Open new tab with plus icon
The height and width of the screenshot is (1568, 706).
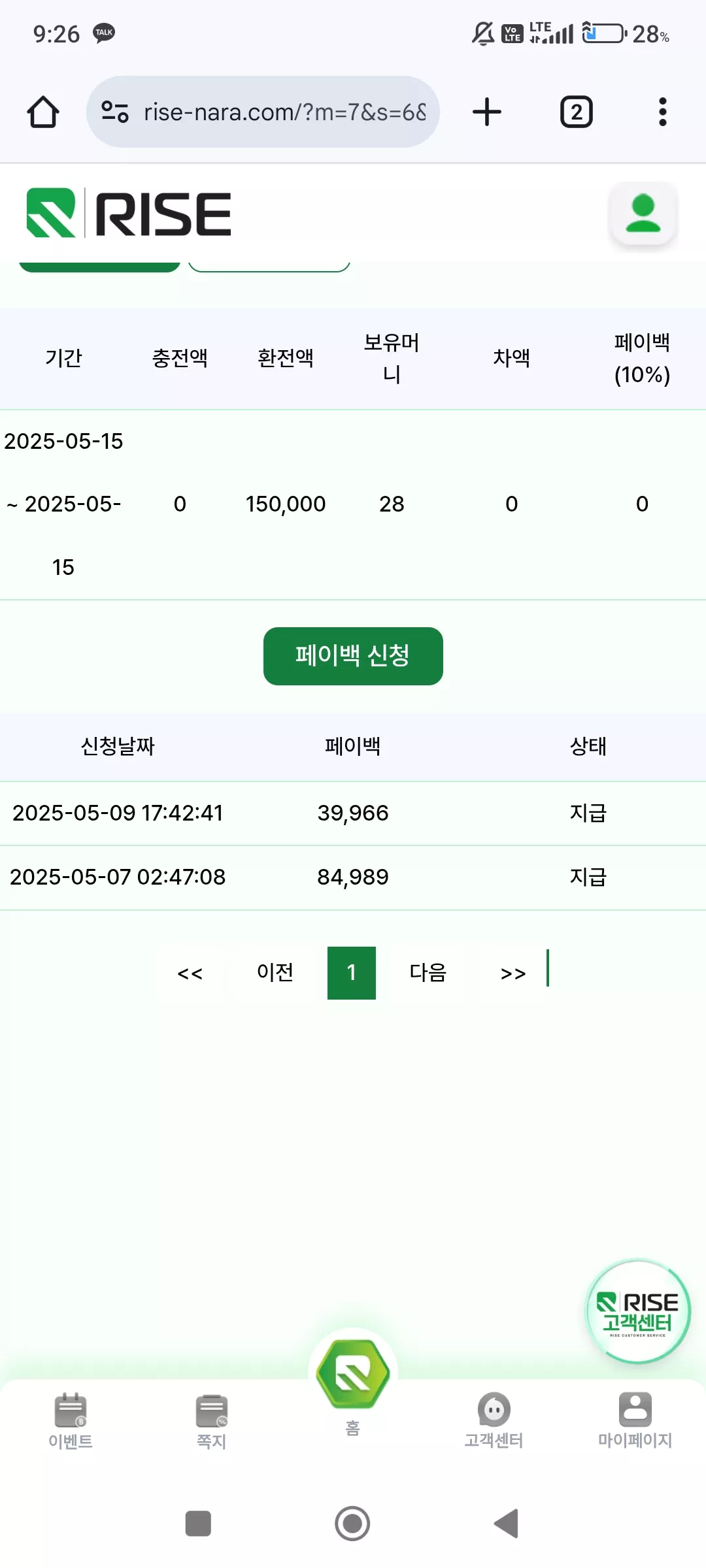click(x=487, y=112)
